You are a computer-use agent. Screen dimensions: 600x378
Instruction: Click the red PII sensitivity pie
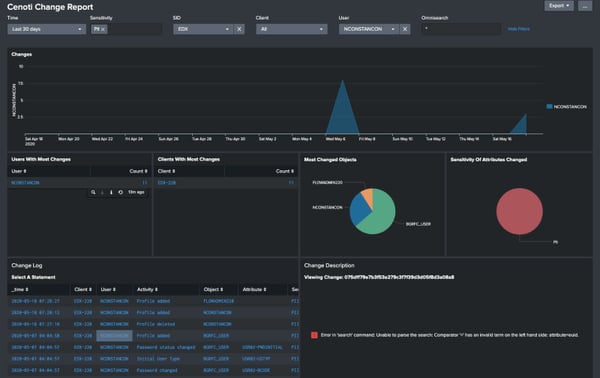[x=519, y=211]
